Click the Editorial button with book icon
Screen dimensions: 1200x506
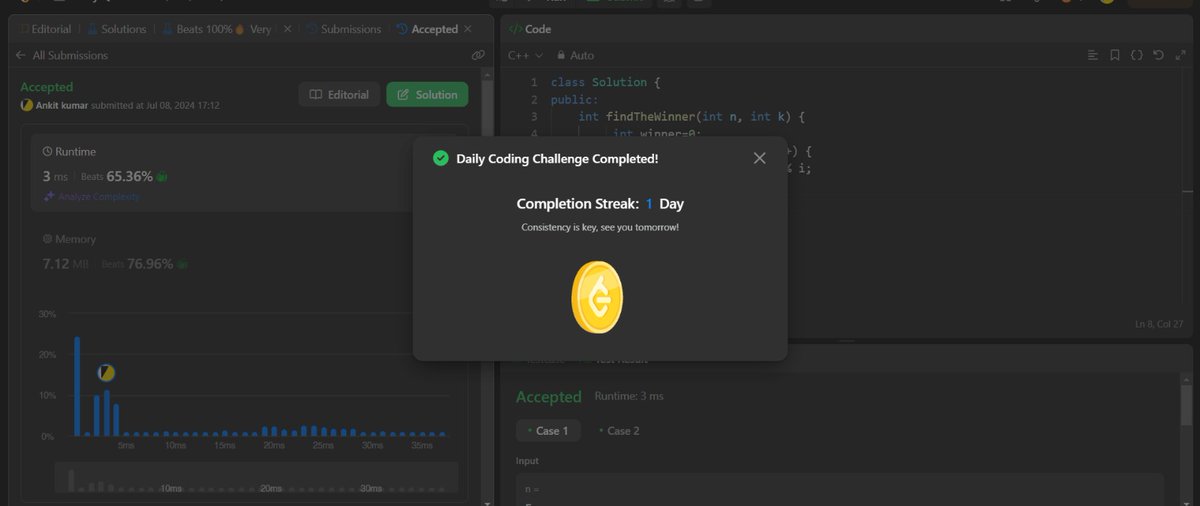tap(339, 94)
